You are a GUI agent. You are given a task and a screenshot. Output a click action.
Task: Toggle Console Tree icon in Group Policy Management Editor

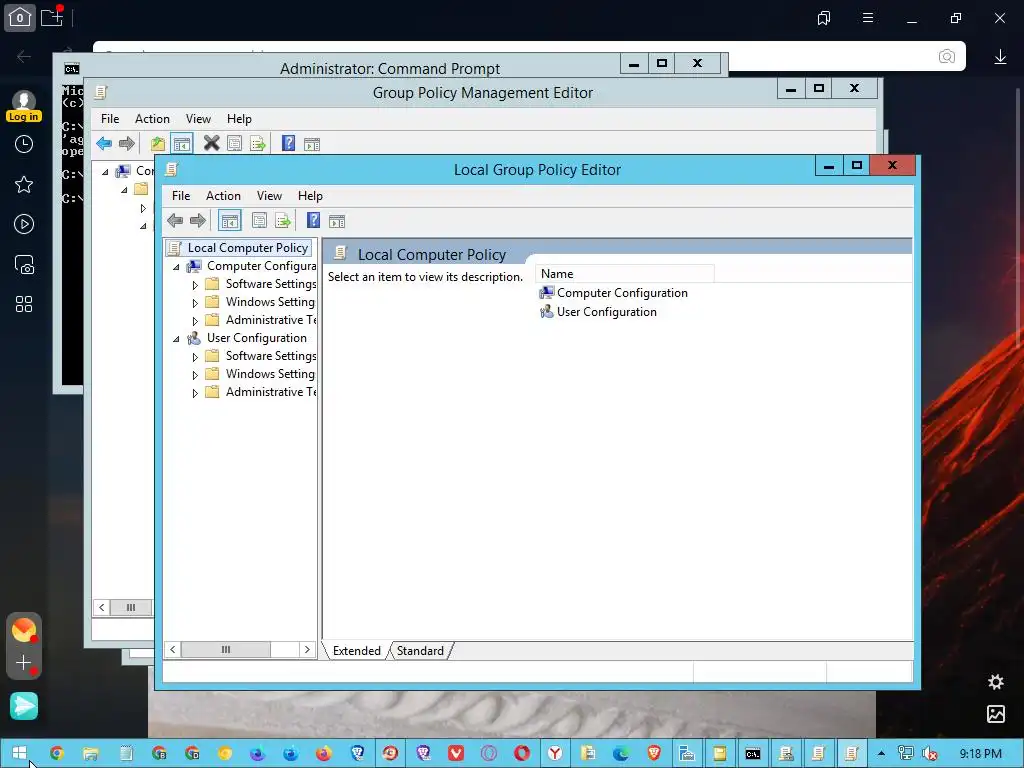[182, 144]
